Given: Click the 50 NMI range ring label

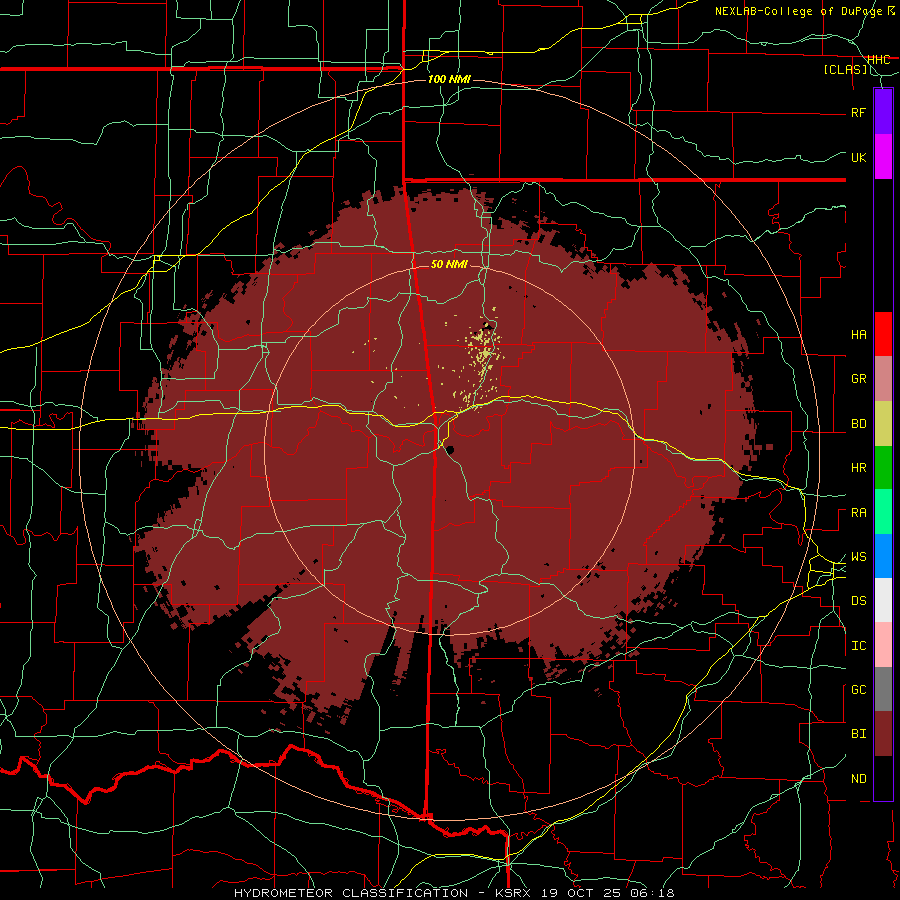Looking at the screenshot, I should tap(449, 264).
